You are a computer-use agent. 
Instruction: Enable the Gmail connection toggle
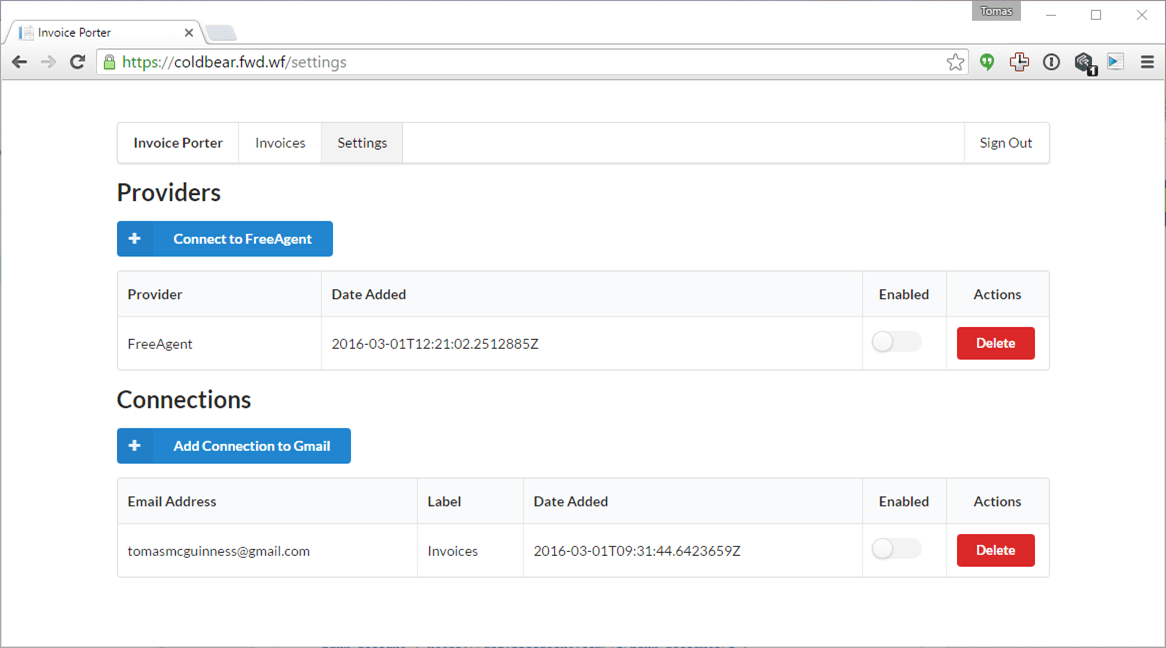click(897, 549)
